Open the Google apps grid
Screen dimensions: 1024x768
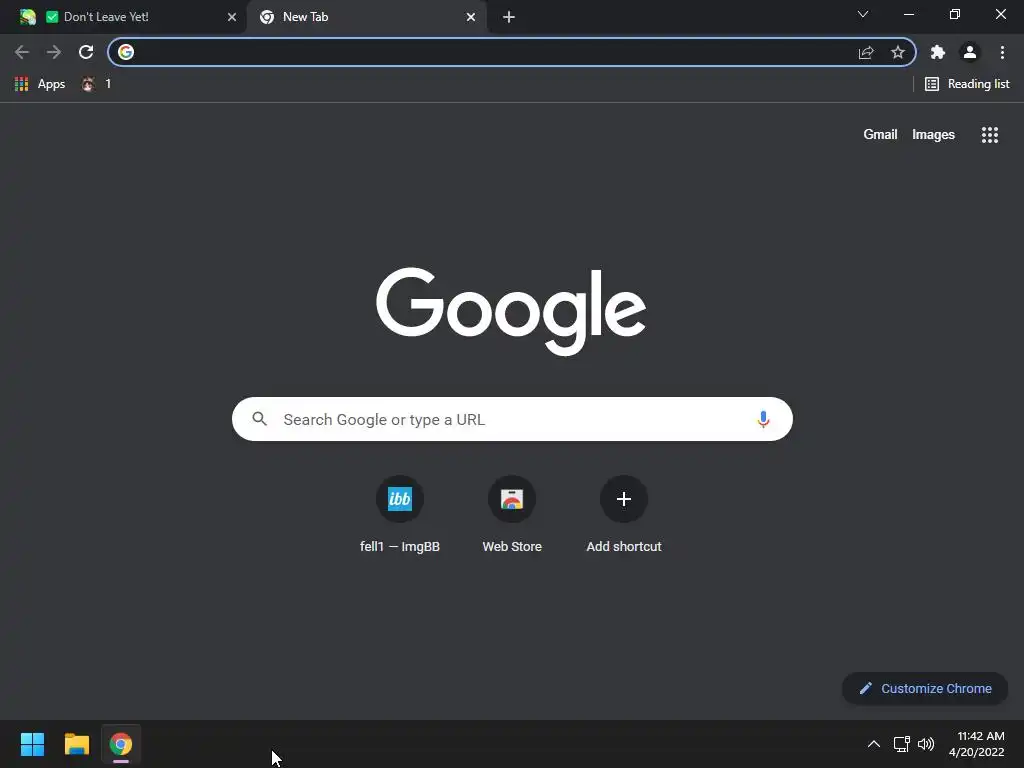(x=990, y=135)
